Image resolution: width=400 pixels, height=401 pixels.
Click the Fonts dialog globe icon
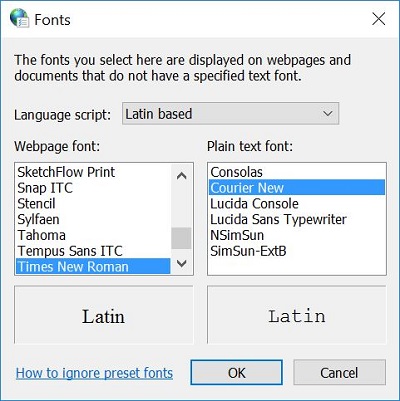tap(19, 18)
